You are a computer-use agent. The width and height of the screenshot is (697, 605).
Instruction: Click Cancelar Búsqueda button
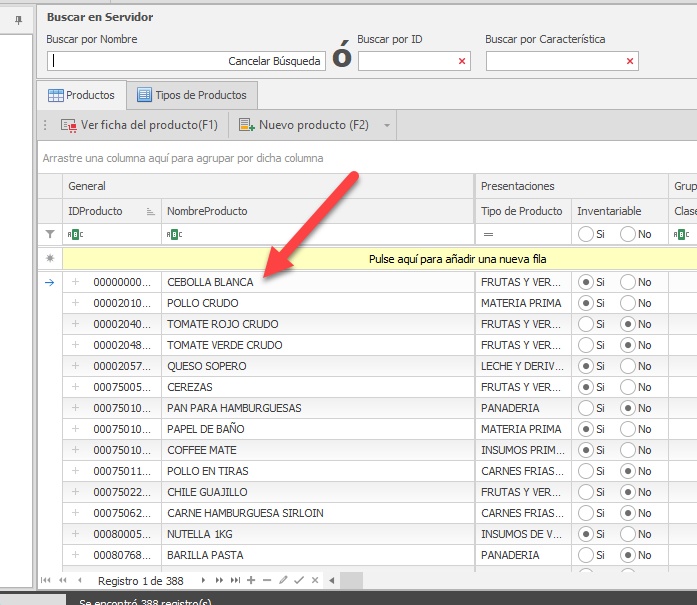[x=274, y=61]
